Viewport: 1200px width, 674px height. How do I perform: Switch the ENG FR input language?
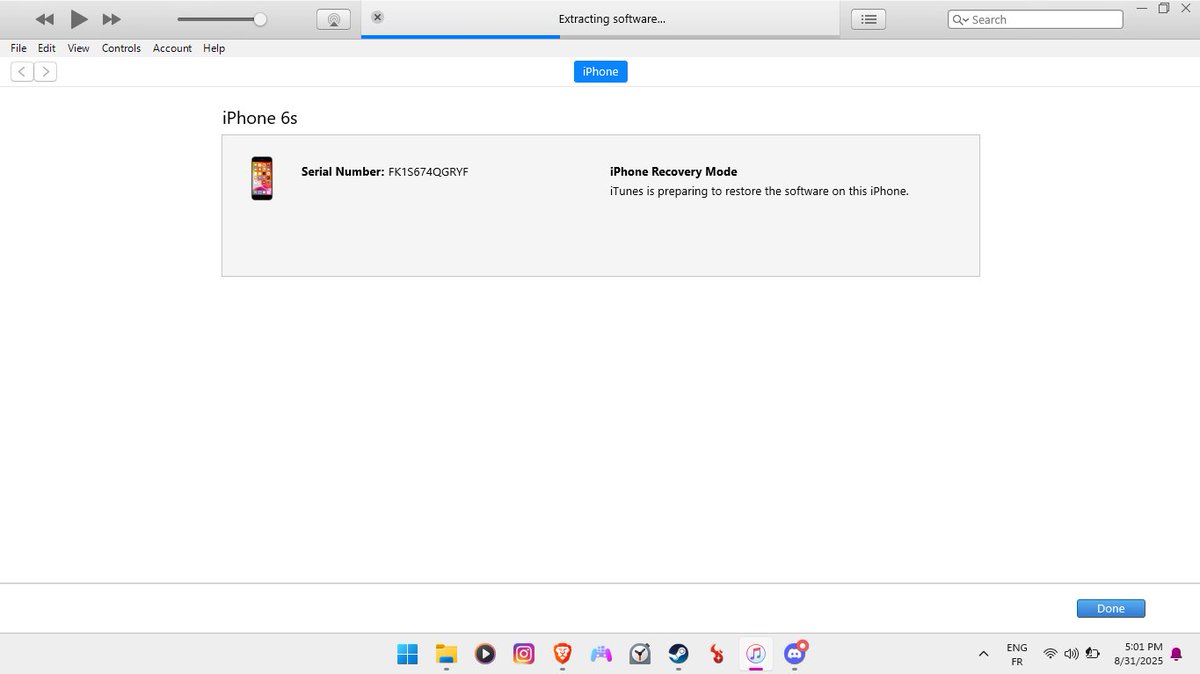[1017, 654]
